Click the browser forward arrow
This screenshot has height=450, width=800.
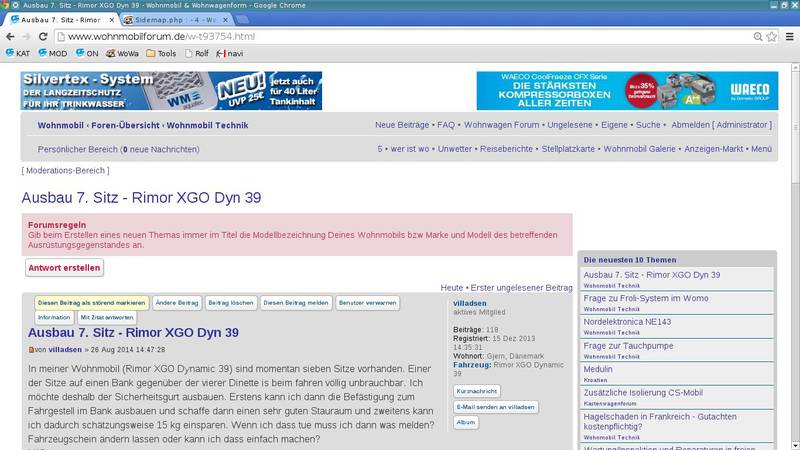pyautogui.click(x=27, y=37)
